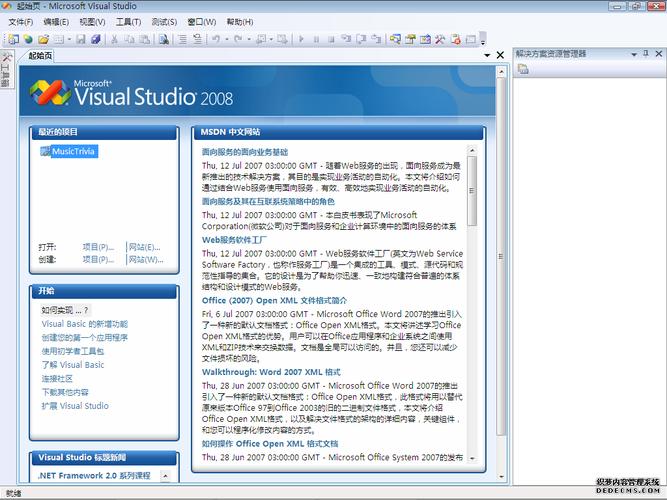Click the Save floppy disk icon

pyautogui.click(x=80, y=39)
